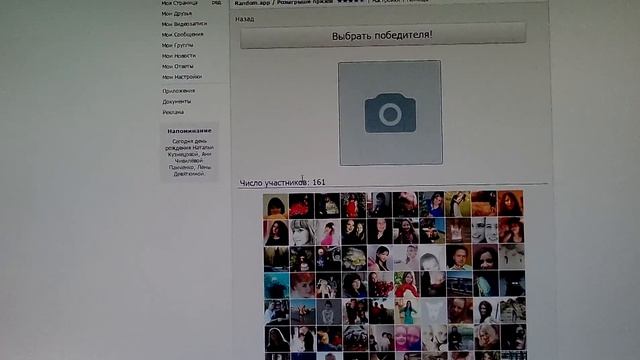Open "Мои Сообщения" in the sidebar
640x360 pixels.
click(182, 35)
